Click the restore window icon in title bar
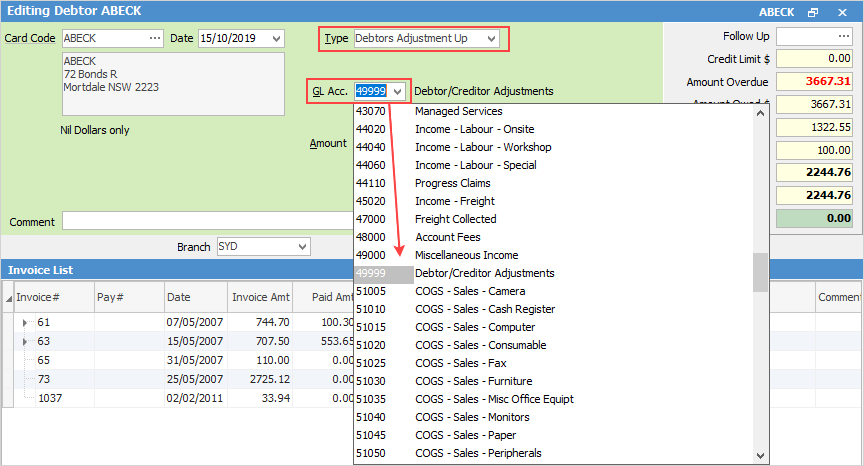The width and height of the screenshot is (864, 466). click(814, 11)
